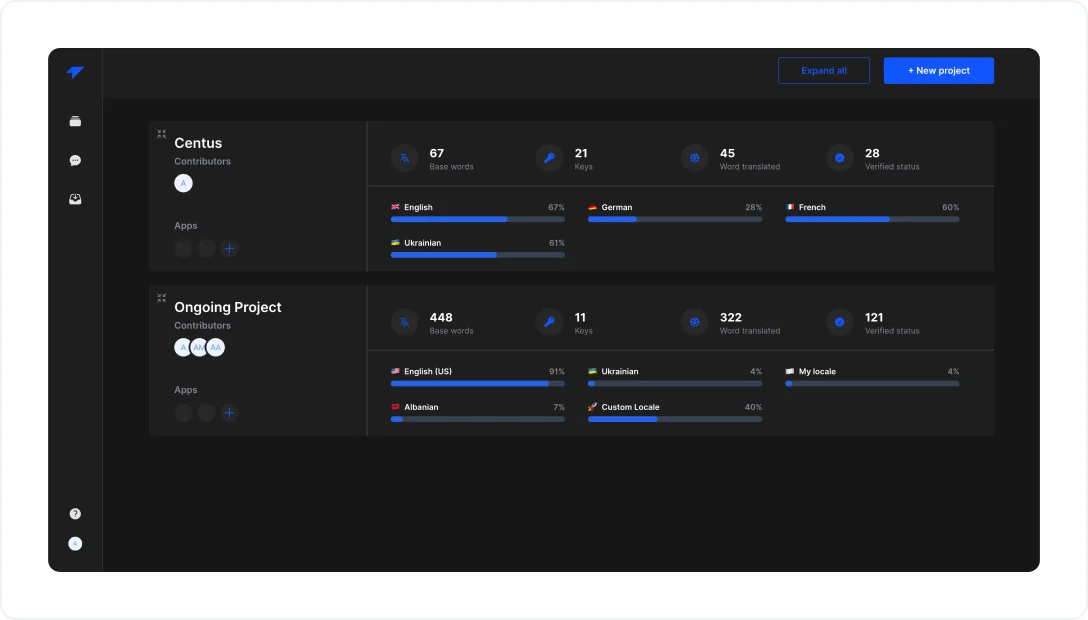Add an app to Ongoing Project
1088x620 pixels.
tap(229, 413)
